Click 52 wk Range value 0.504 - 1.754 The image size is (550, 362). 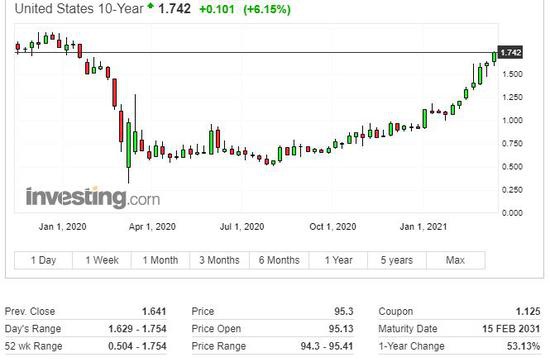[137, 346]
